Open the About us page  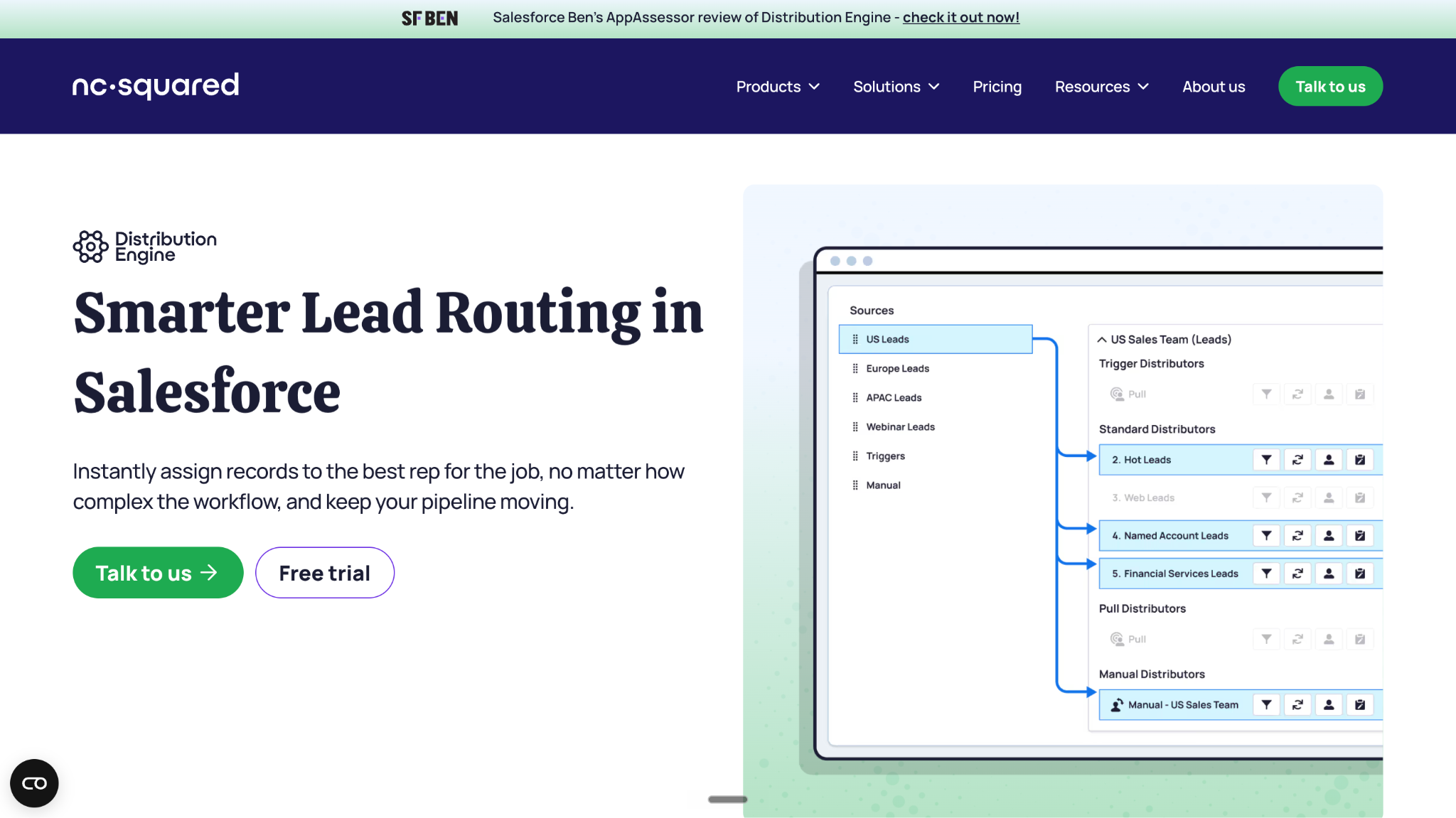(x=1214, y=87)
